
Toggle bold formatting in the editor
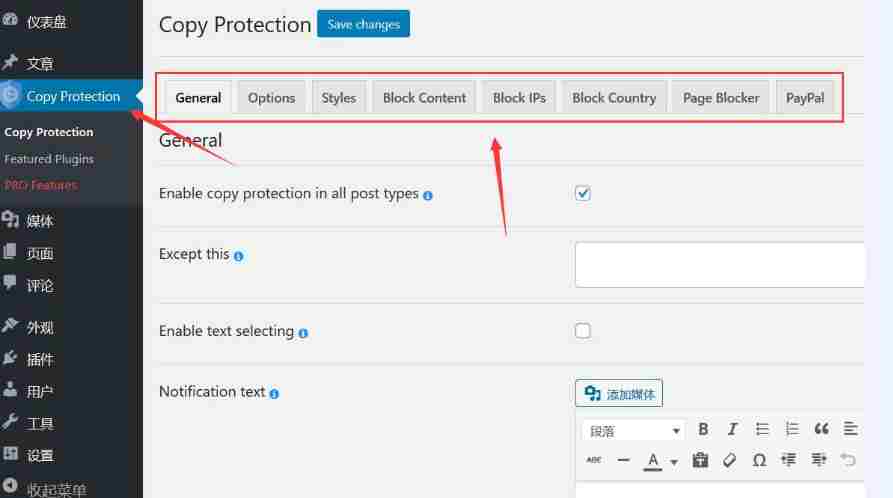point(703,429)
